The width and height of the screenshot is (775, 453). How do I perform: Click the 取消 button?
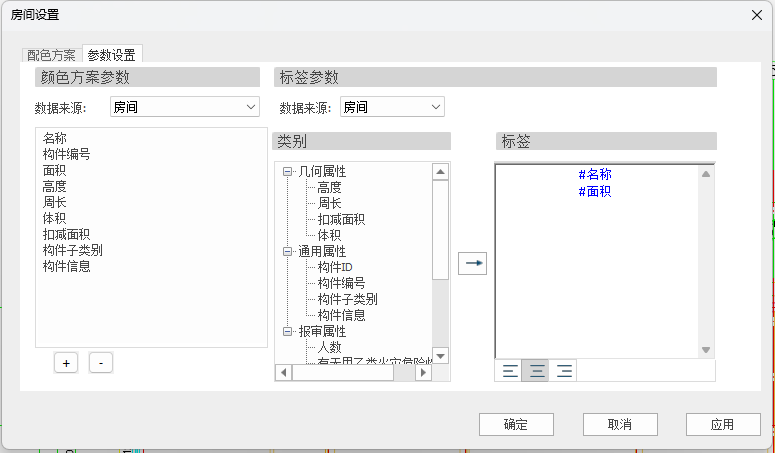pos(620,424)
